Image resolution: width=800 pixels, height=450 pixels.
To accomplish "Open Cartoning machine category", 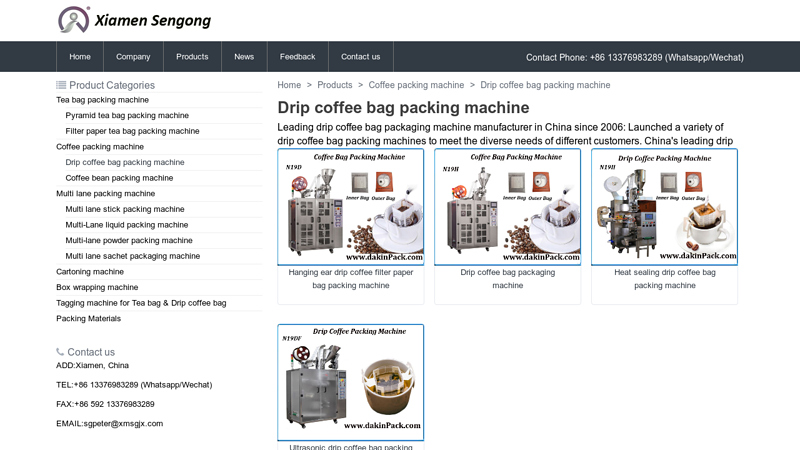I will click(x=90, y=272).
